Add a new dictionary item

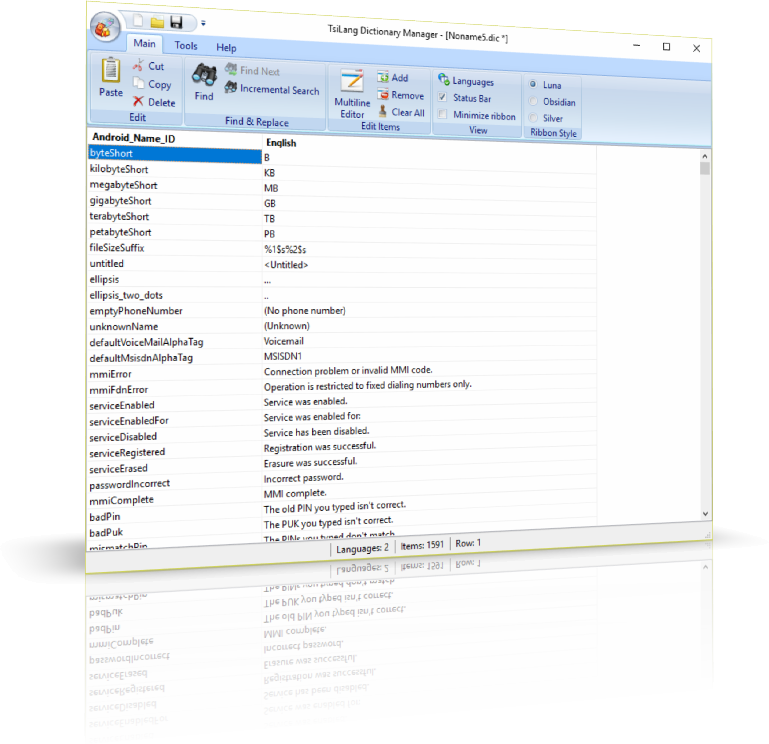click(393, 77)
